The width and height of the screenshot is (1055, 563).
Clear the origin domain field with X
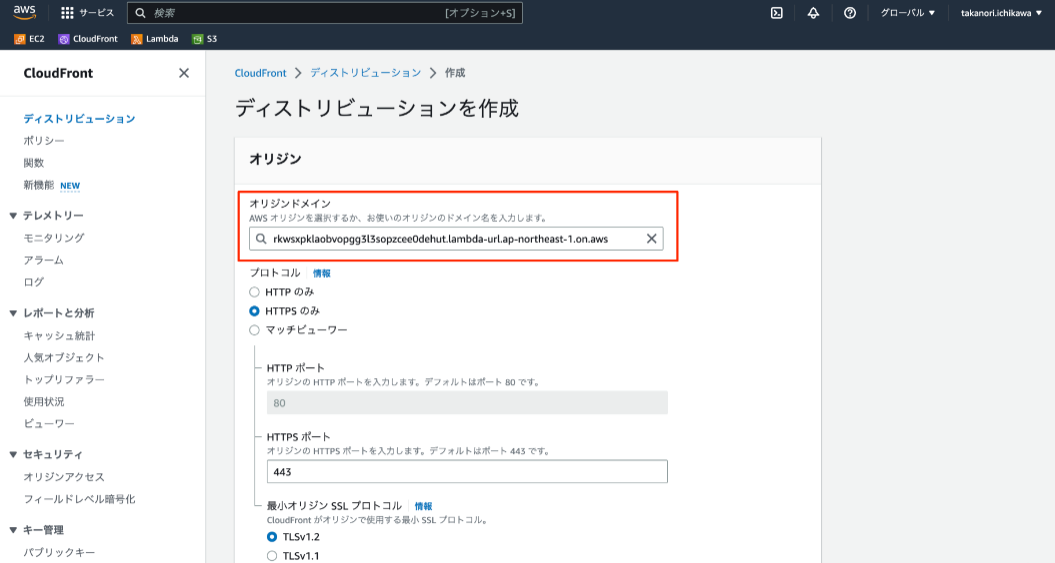[651, 239]
